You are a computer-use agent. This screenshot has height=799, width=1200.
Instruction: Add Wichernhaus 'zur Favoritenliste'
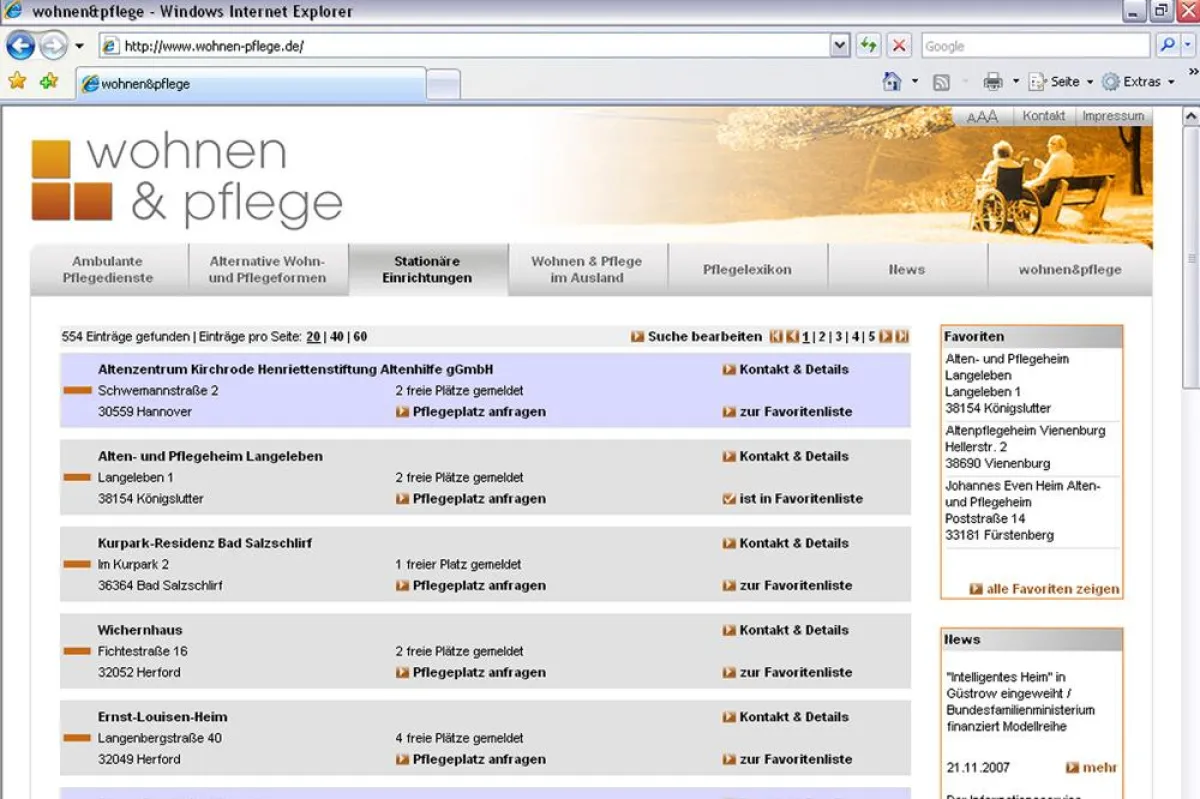788,672
